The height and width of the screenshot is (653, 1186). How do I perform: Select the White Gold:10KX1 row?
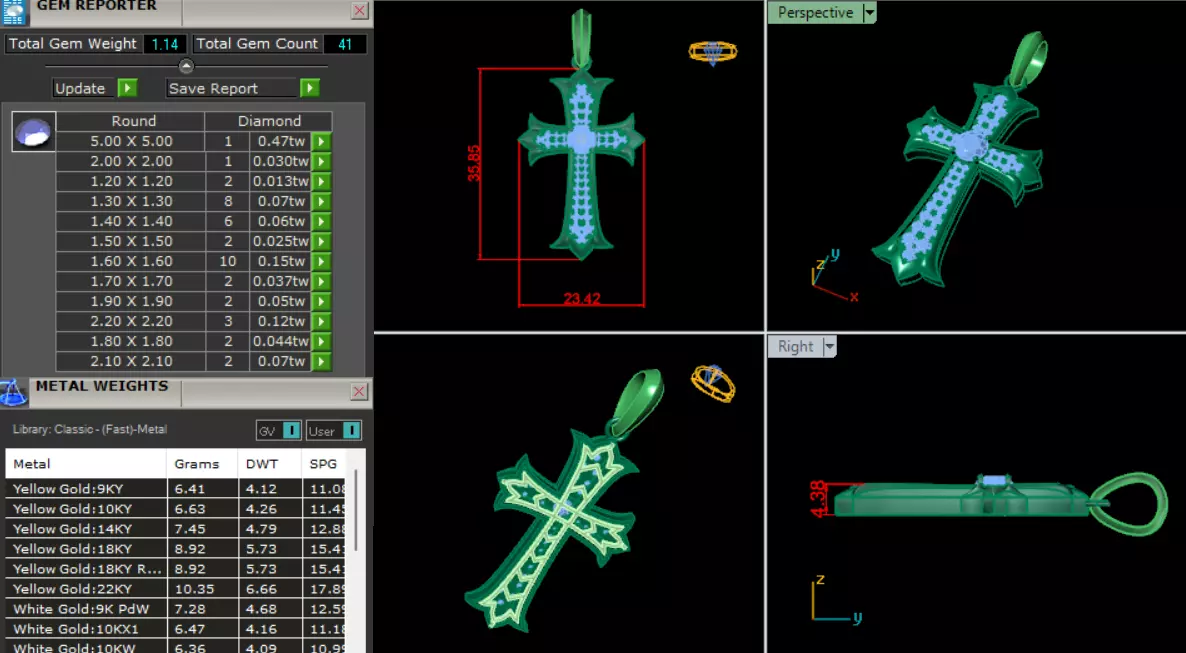tap(175, 629)
